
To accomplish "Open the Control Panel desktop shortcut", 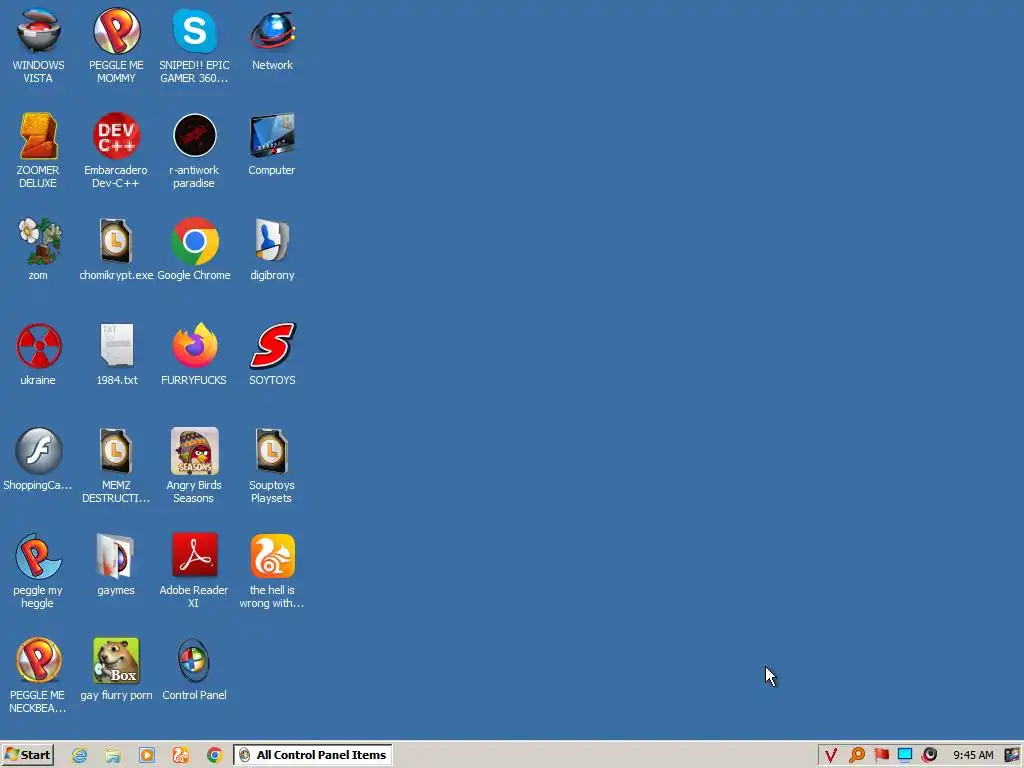I will pyautogui.click(x=194, y=669).
